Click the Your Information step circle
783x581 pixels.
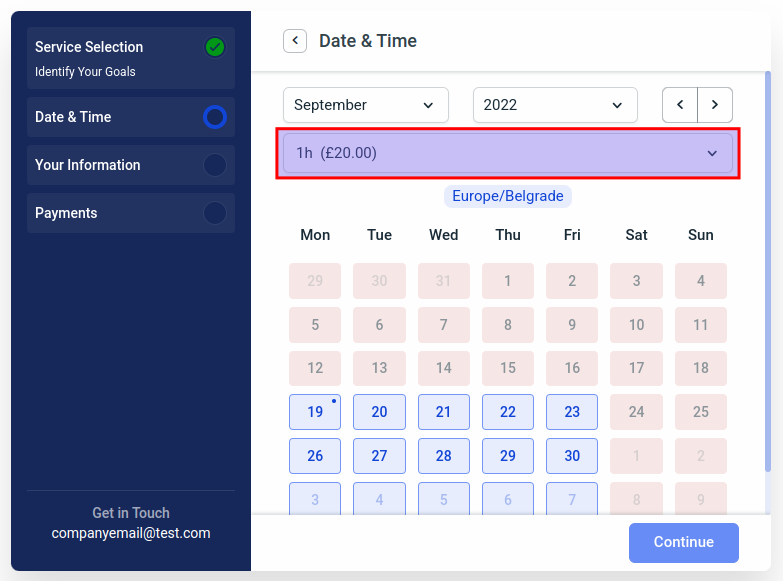[x=214, y=165]
